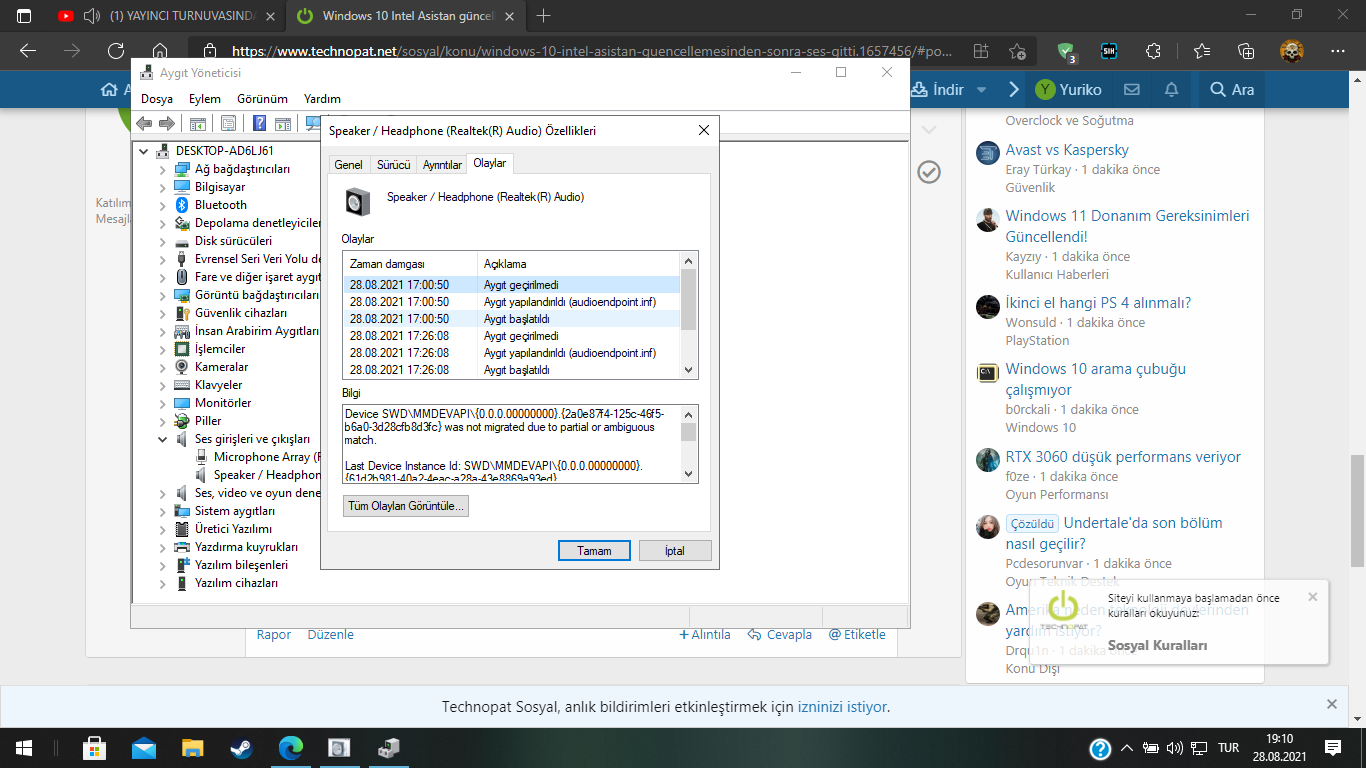The width and height of the screenshot is (1366, 768).
Task: Click the properties sheet icon in Device Manager toolbar
Action: (x=228, y=123)
